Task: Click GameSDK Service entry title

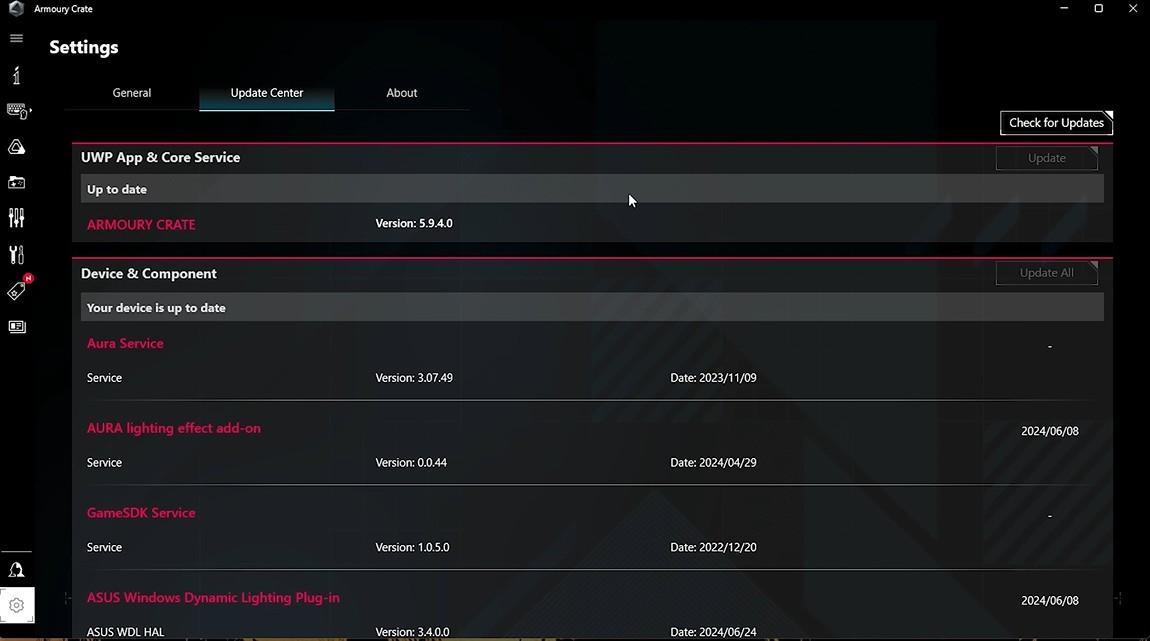Action: 141,513
